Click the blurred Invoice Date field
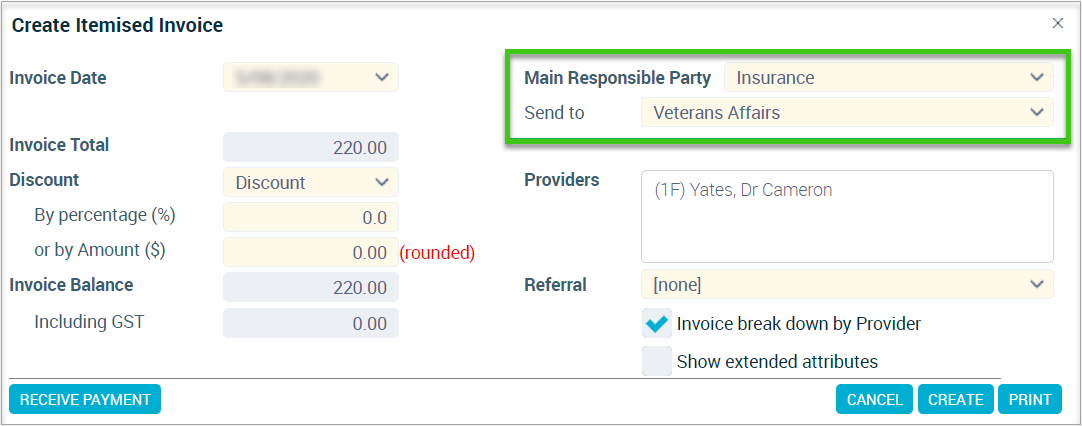The image size is (1082, 426). pyautogui.click(x=311, y=77)
